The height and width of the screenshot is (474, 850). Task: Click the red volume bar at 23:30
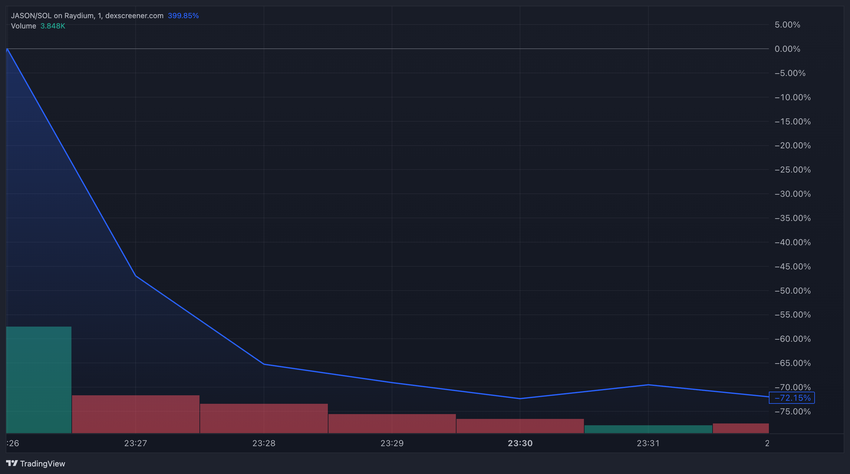pos(520,426)
